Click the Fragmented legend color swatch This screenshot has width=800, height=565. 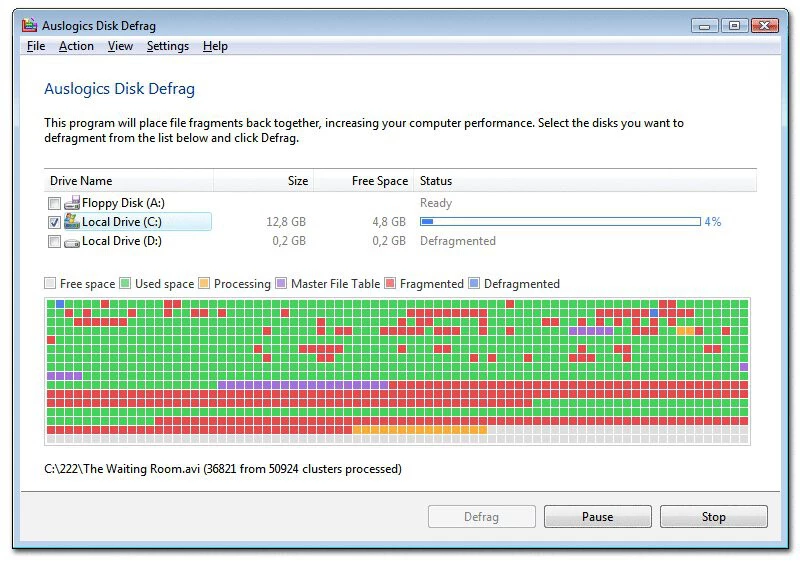pyautogui.click(x=390, y=284)
